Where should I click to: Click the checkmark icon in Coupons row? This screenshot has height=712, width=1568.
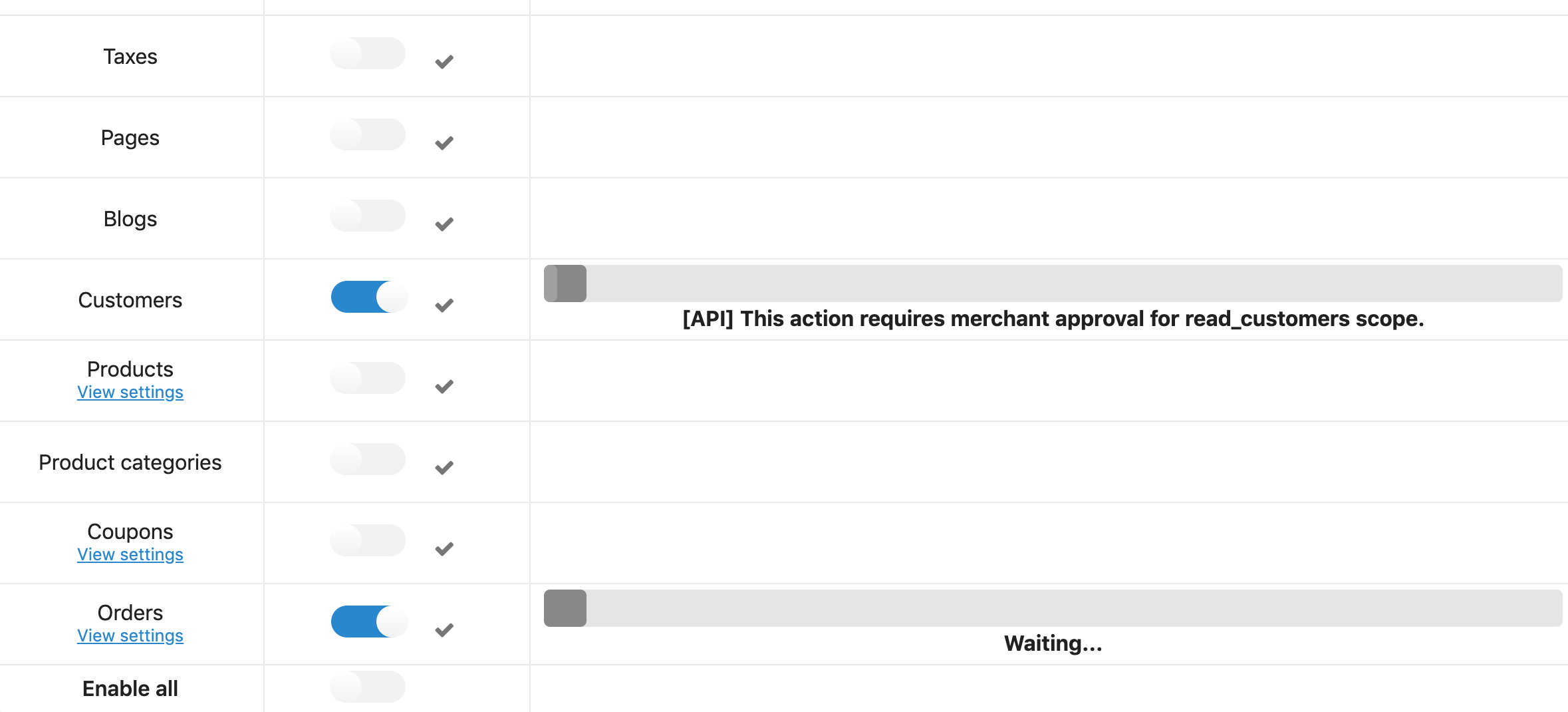[x=444, y=549]
